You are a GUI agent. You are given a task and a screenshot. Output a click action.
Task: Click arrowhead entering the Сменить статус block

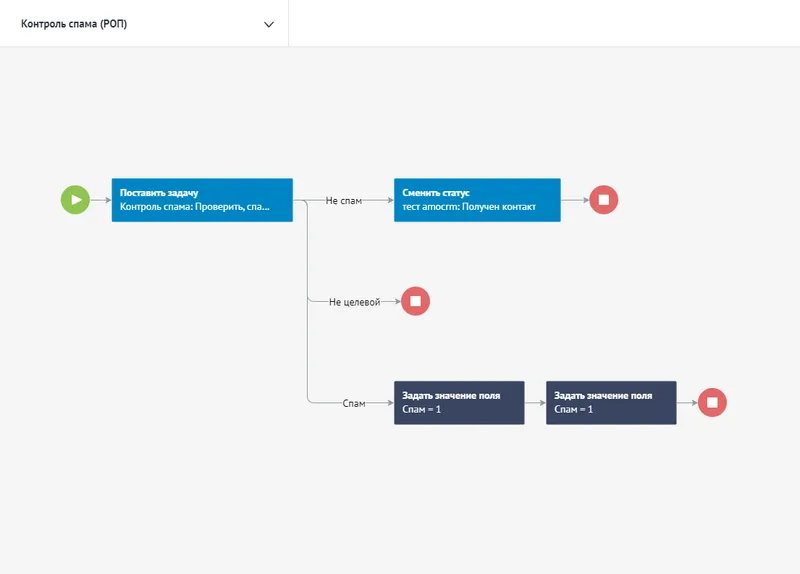(x=388, y=200)
